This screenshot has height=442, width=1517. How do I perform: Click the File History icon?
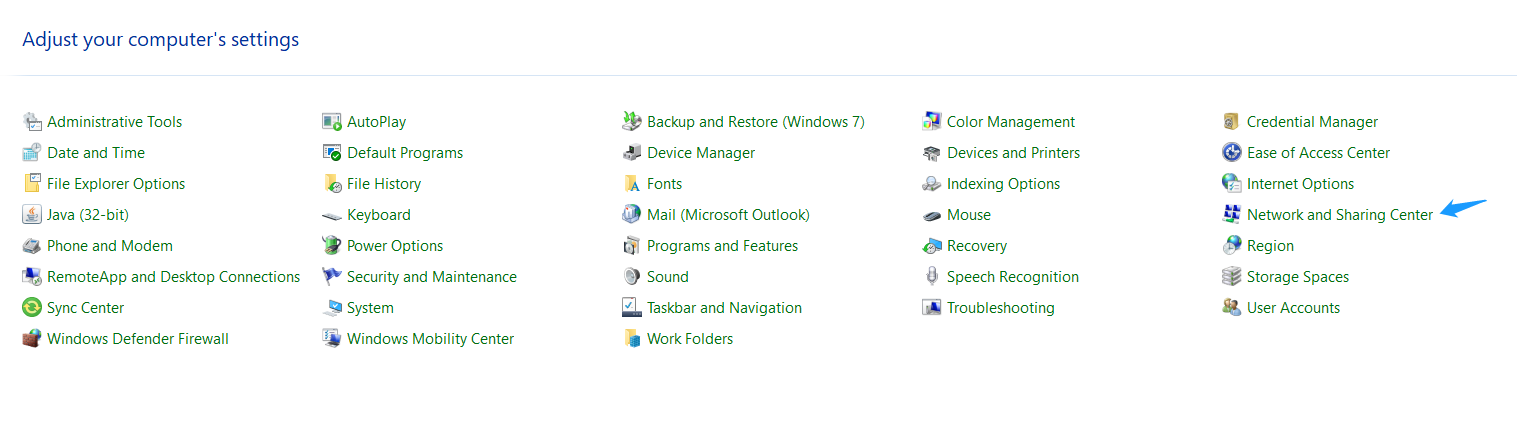point(331,184)
